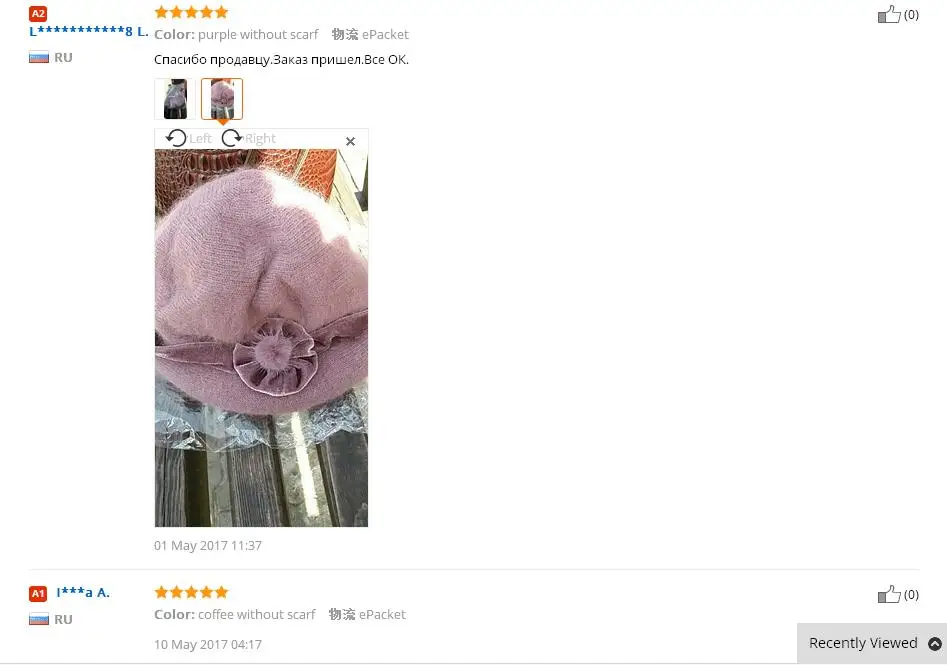Screen dimensions: 947x665
Task: Click the Left rotate label
Action: tap(201, 139)
